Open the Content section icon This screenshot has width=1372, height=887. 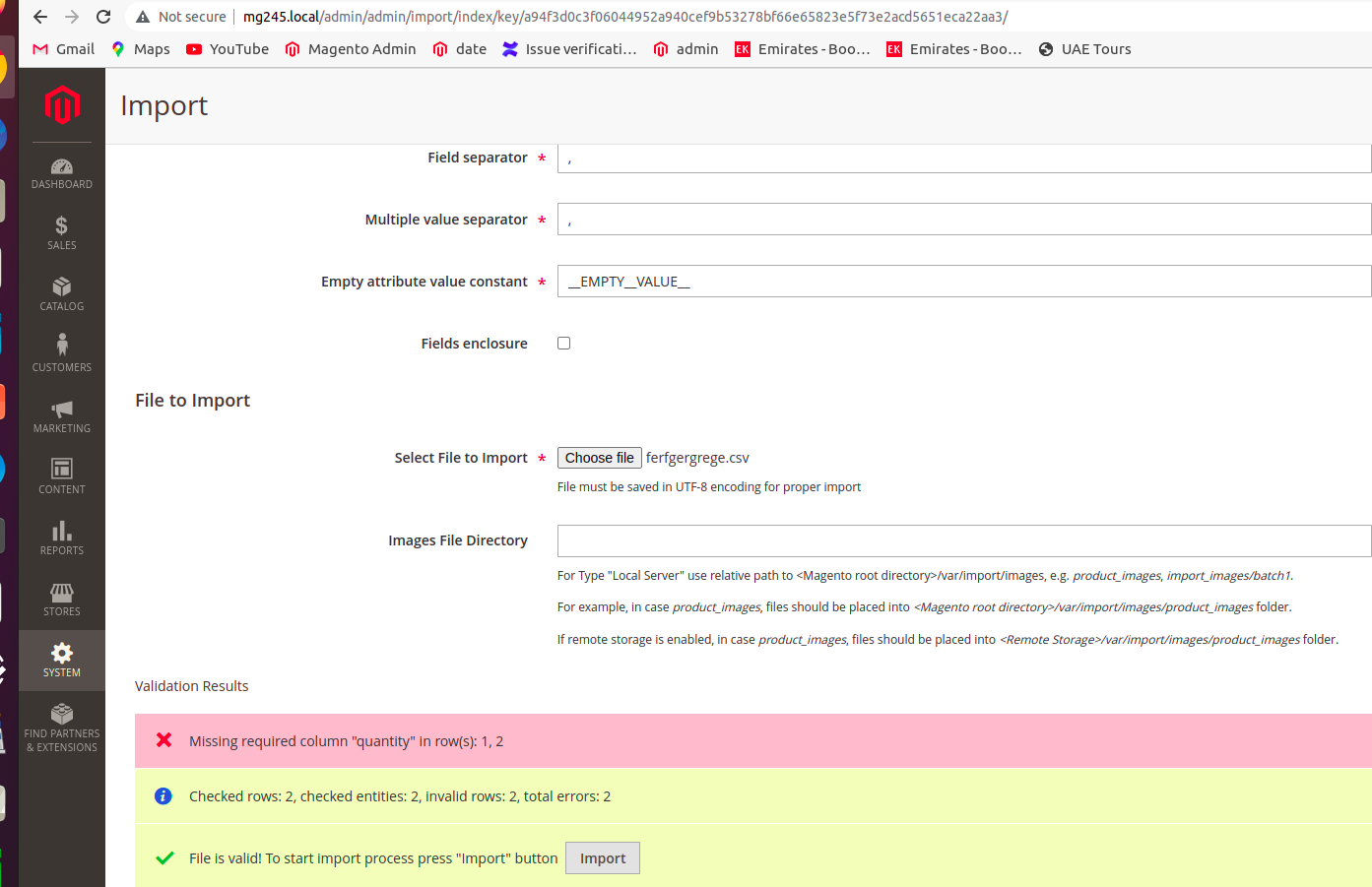61,476
